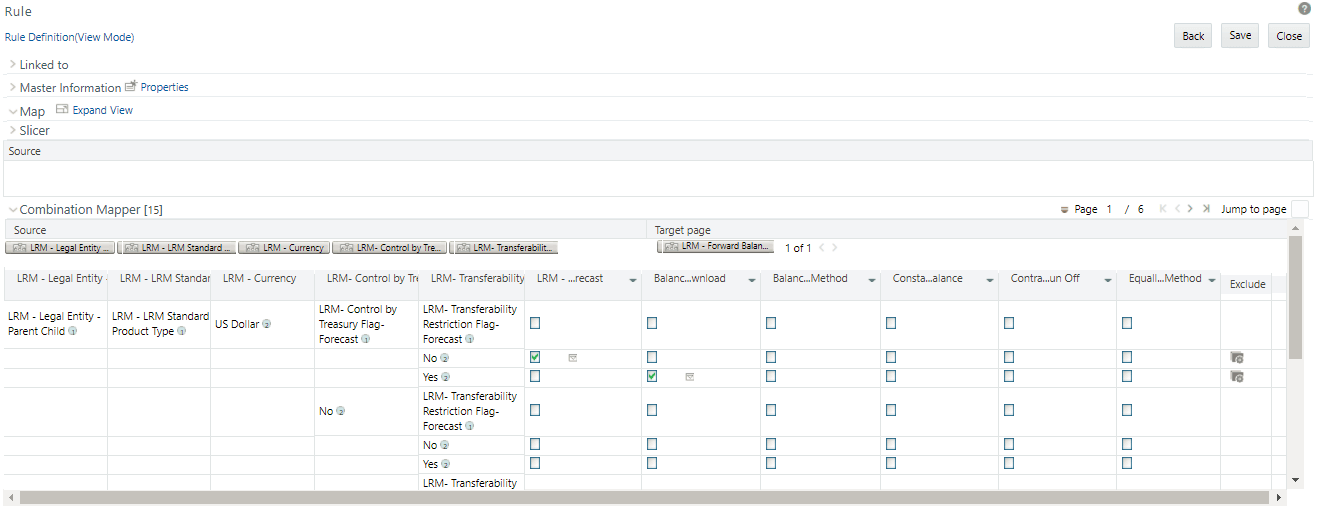The image size is (1319, 521).
Task: Open the Properties link
Action: (164, 87)
